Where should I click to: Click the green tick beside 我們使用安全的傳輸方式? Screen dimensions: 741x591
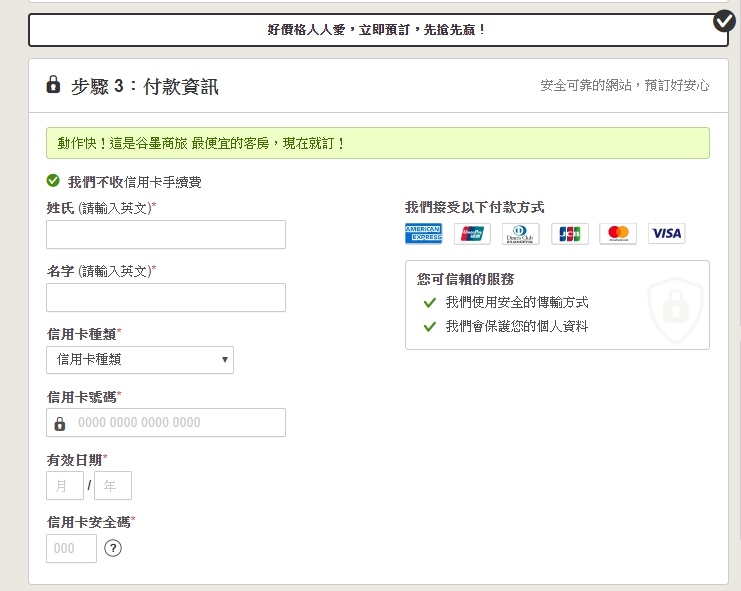coord(430,302)
